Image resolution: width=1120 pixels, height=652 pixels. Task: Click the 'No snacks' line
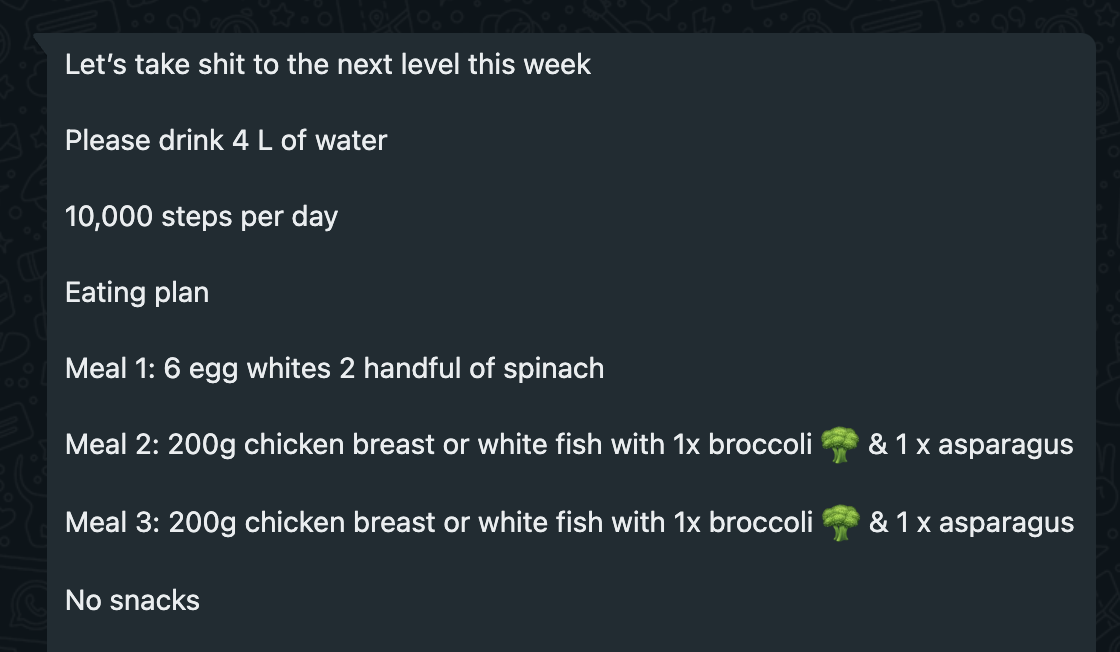pyautogui.click(x=132, y=601)
